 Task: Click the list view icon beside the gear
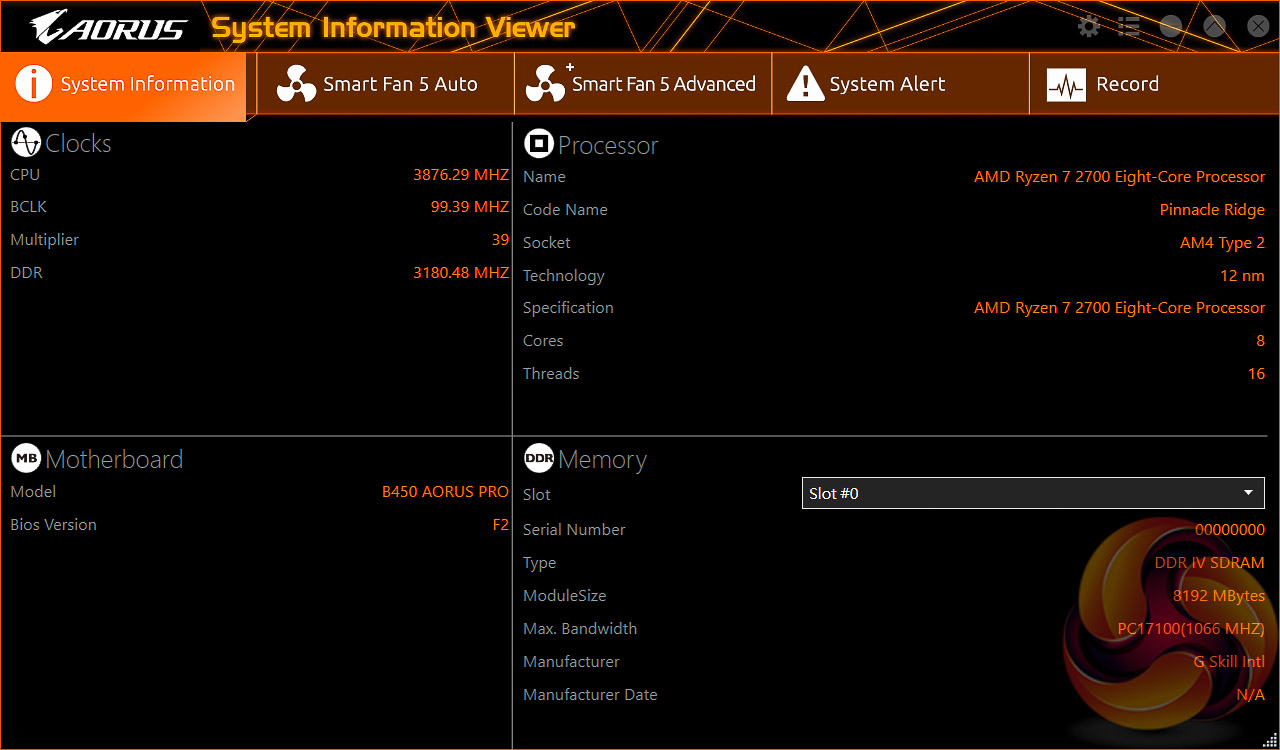[1129, 27]
